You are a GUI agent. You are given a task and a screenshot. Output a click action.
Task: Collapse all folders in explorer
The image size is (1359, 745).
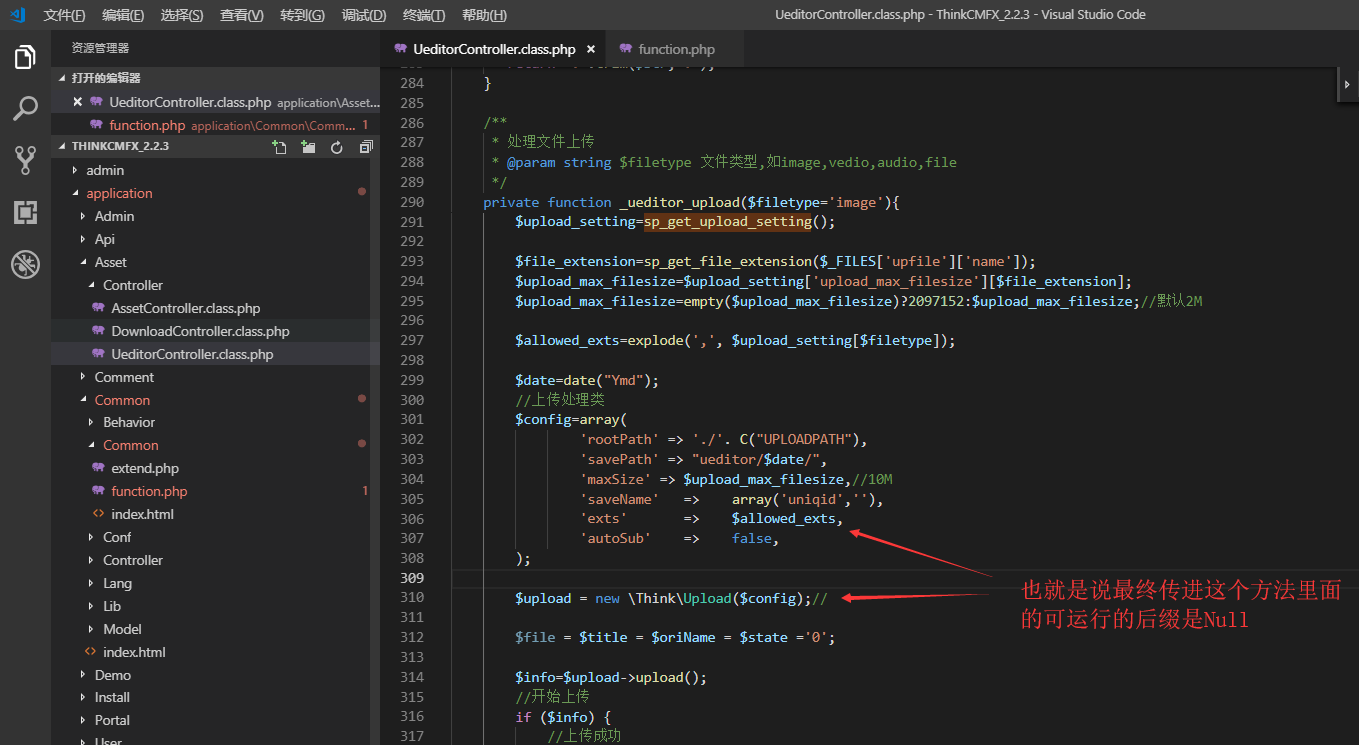pyautogui.click(x=365, y=147)
